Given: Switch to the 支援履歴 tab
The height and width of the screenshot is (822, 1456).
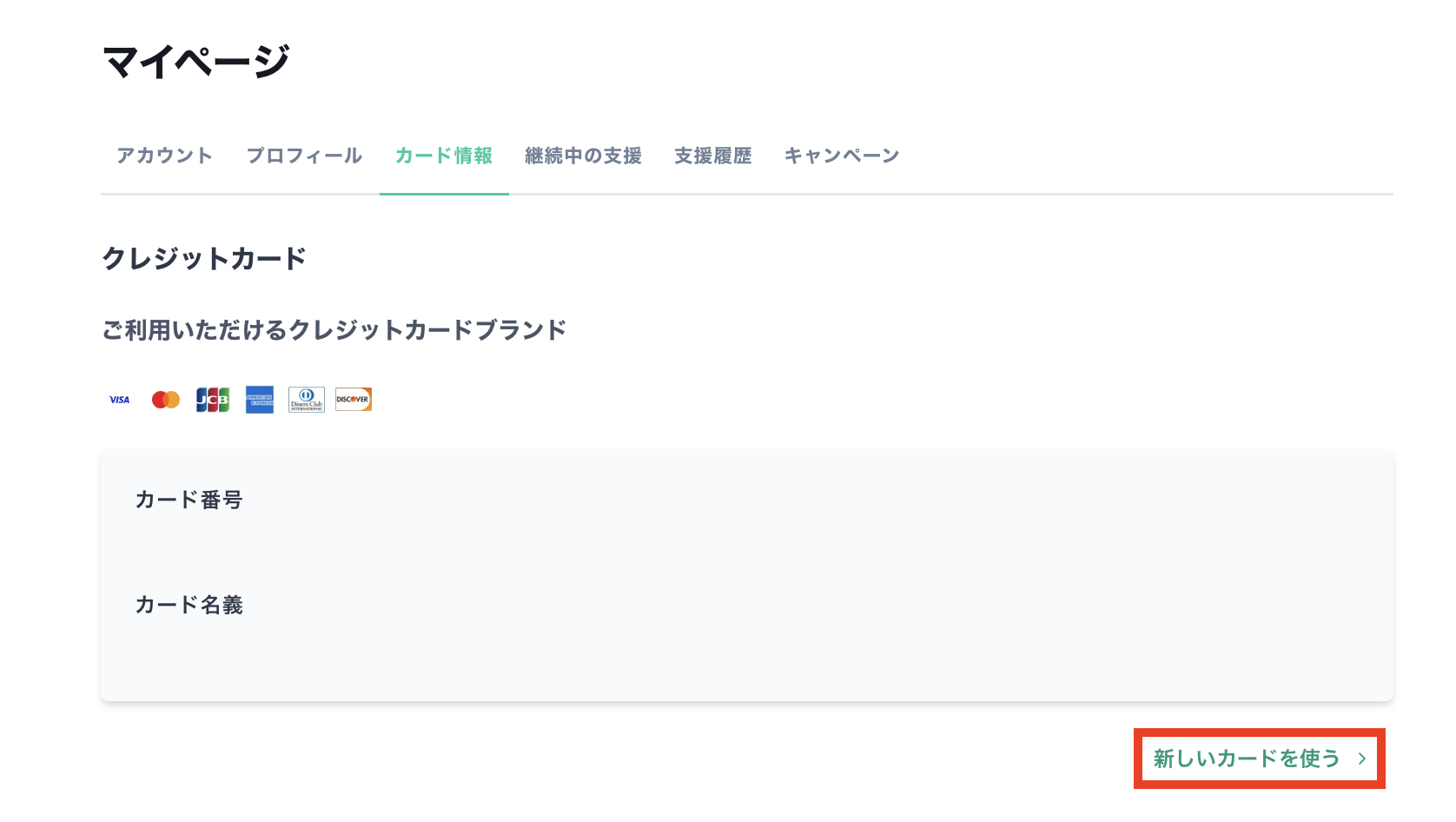Looking at the screenshot, I should coord(712,155).
